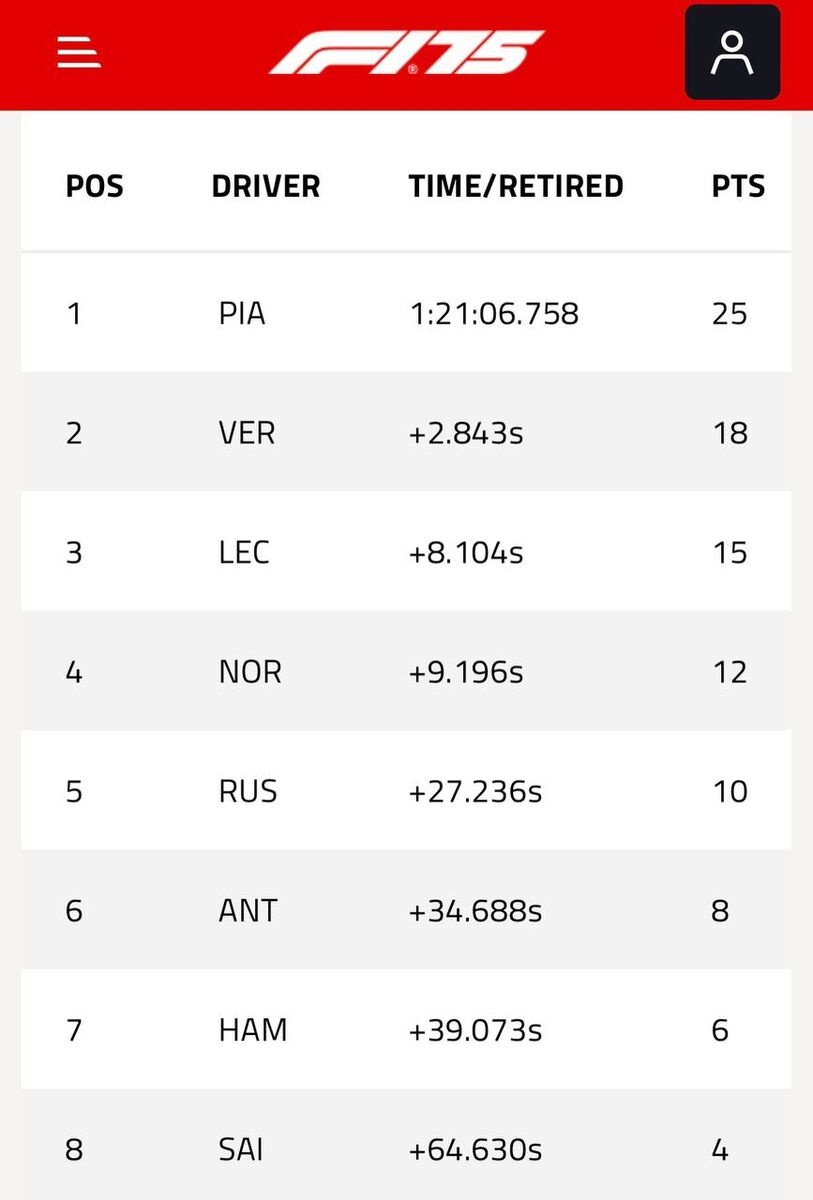Select the POS column header
The height and width of the screenshot is (1200, 813).
click(95, 186)
